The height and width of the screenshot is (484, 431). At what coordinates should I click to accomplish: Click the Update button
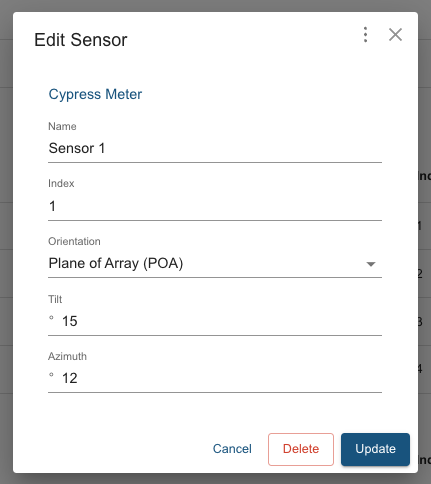click(375, 449)
